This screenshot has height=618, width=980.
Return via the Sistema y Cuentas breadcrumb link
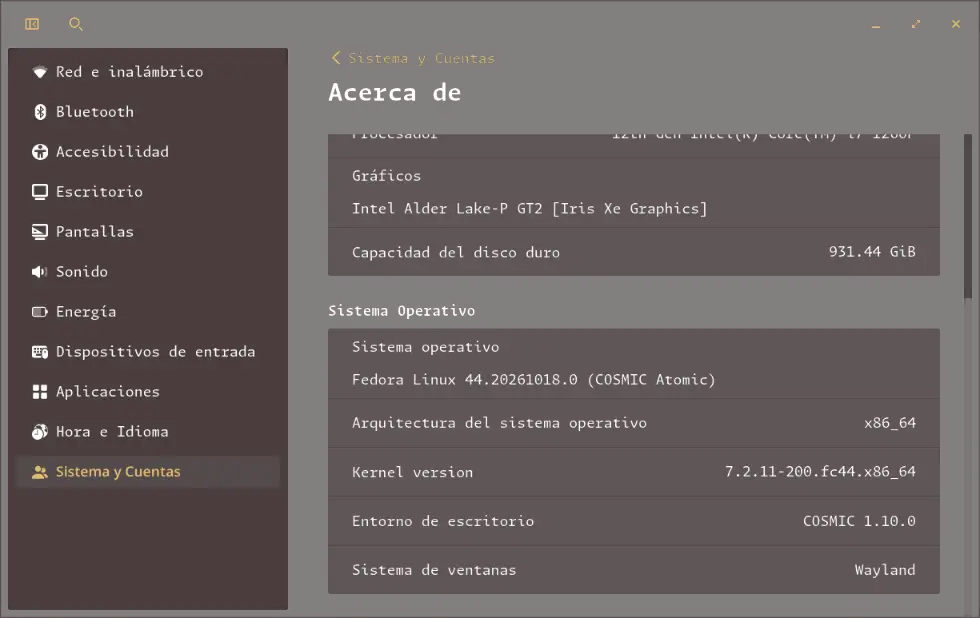click(421, 58)
